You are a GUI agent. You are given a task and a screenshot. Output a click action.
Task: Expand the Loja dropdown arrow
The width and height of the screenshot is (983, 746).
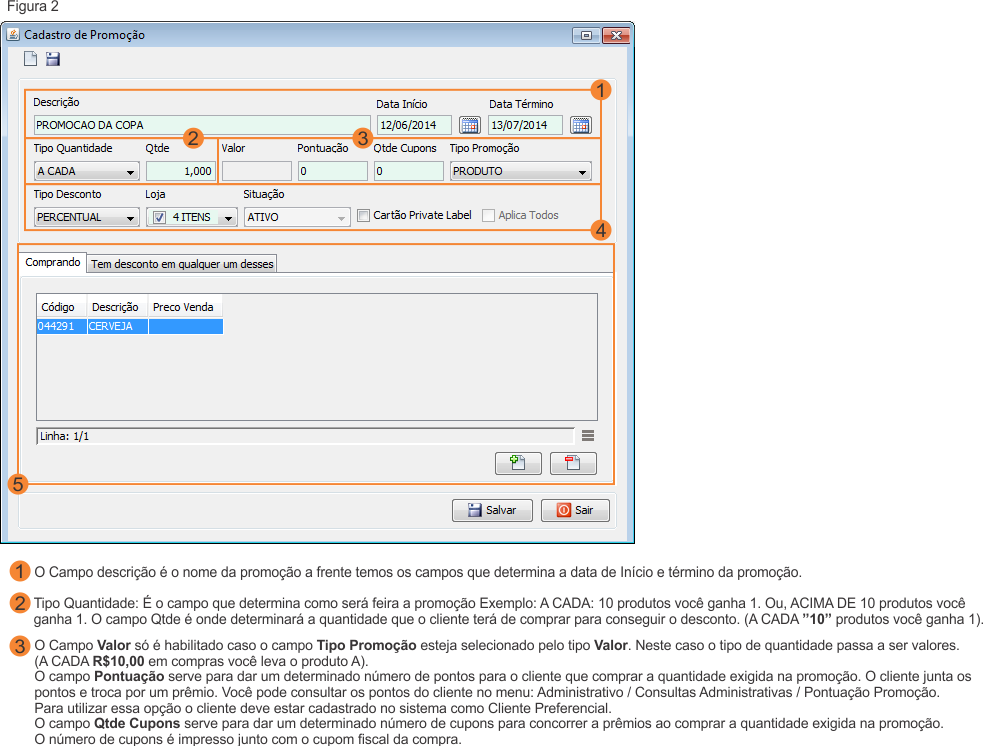(229, 218)
